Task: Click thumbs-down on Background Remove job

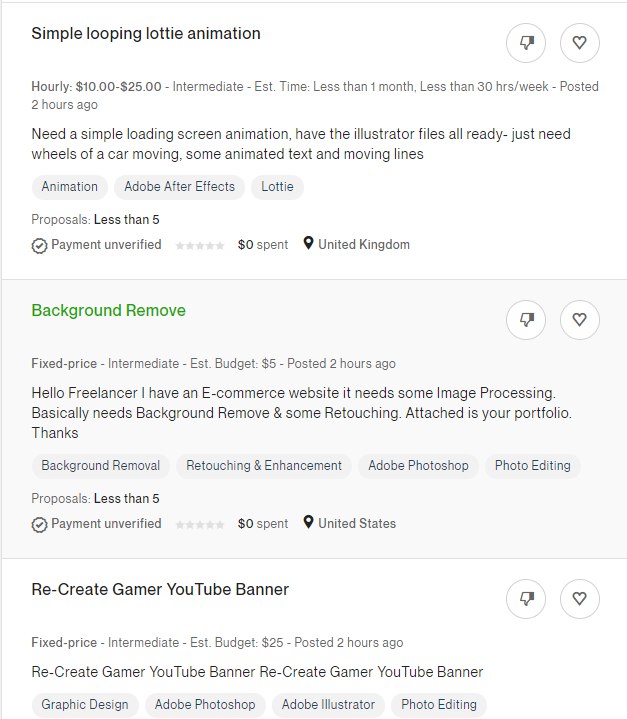Action: [526, 320]
